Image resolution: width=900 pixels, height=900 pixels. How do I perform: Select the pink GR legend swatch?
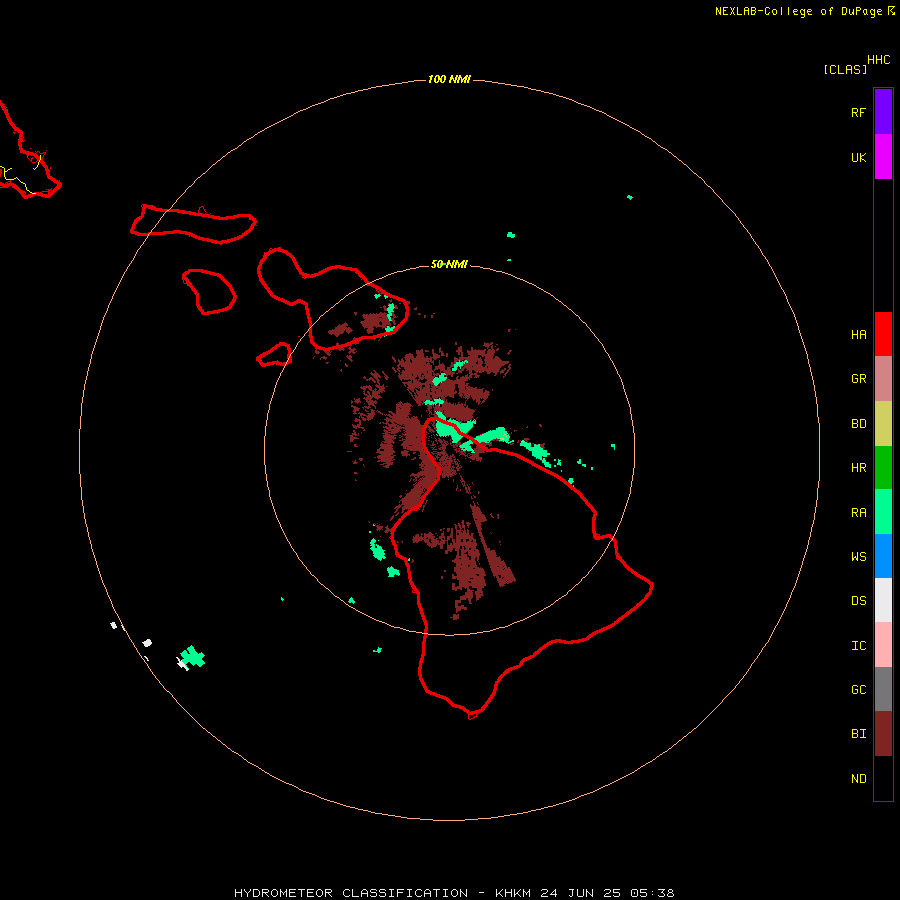pos(883,379)
